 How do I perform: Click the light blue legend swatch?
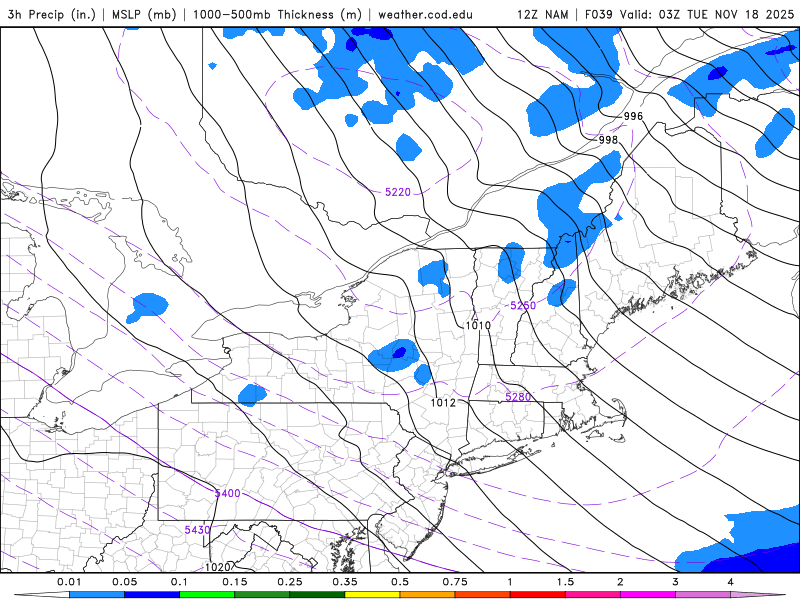coord(97,595)
